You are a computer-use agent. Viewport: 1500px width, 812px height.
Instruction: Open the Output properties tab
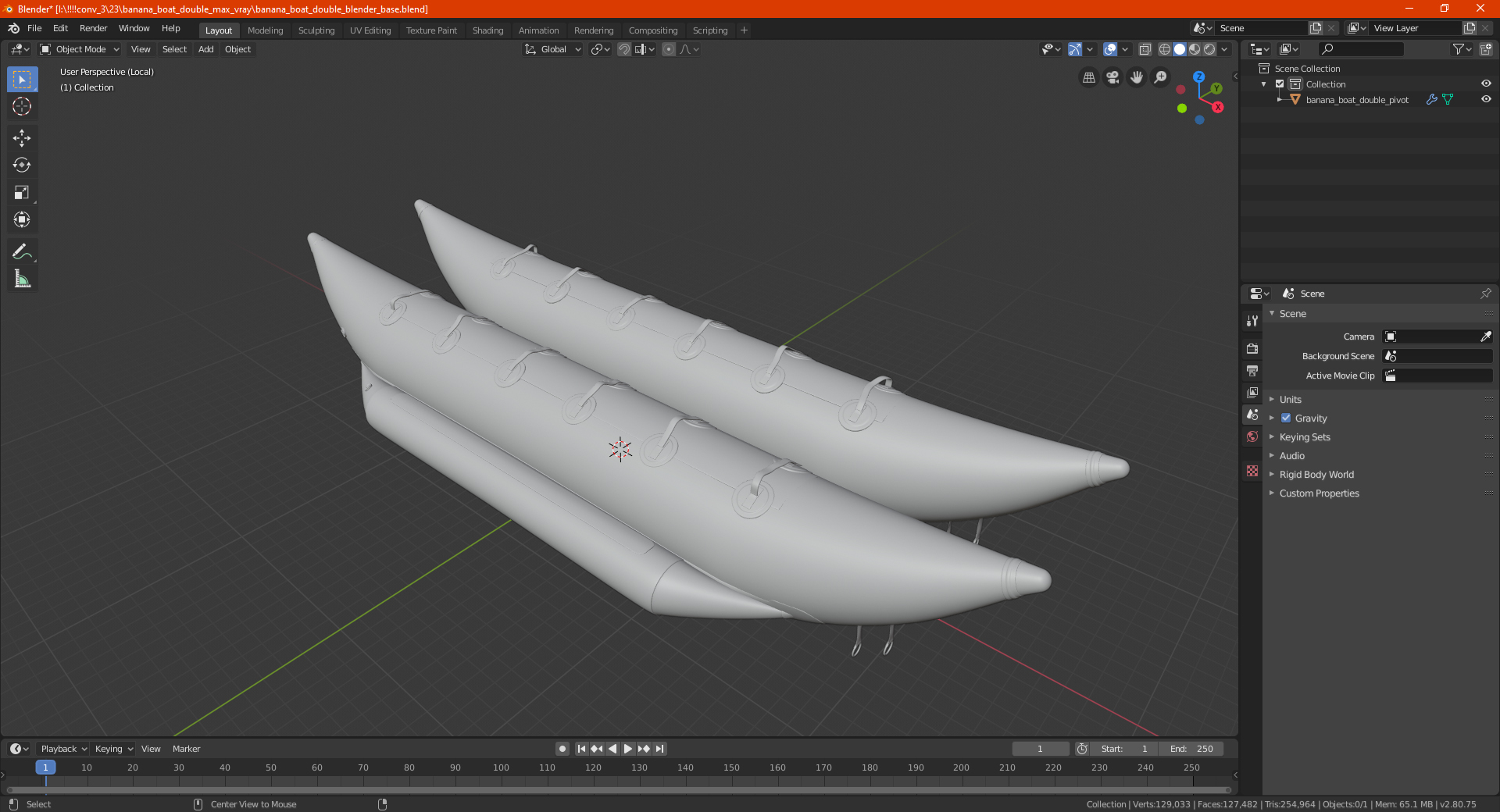coord(1252,370)
